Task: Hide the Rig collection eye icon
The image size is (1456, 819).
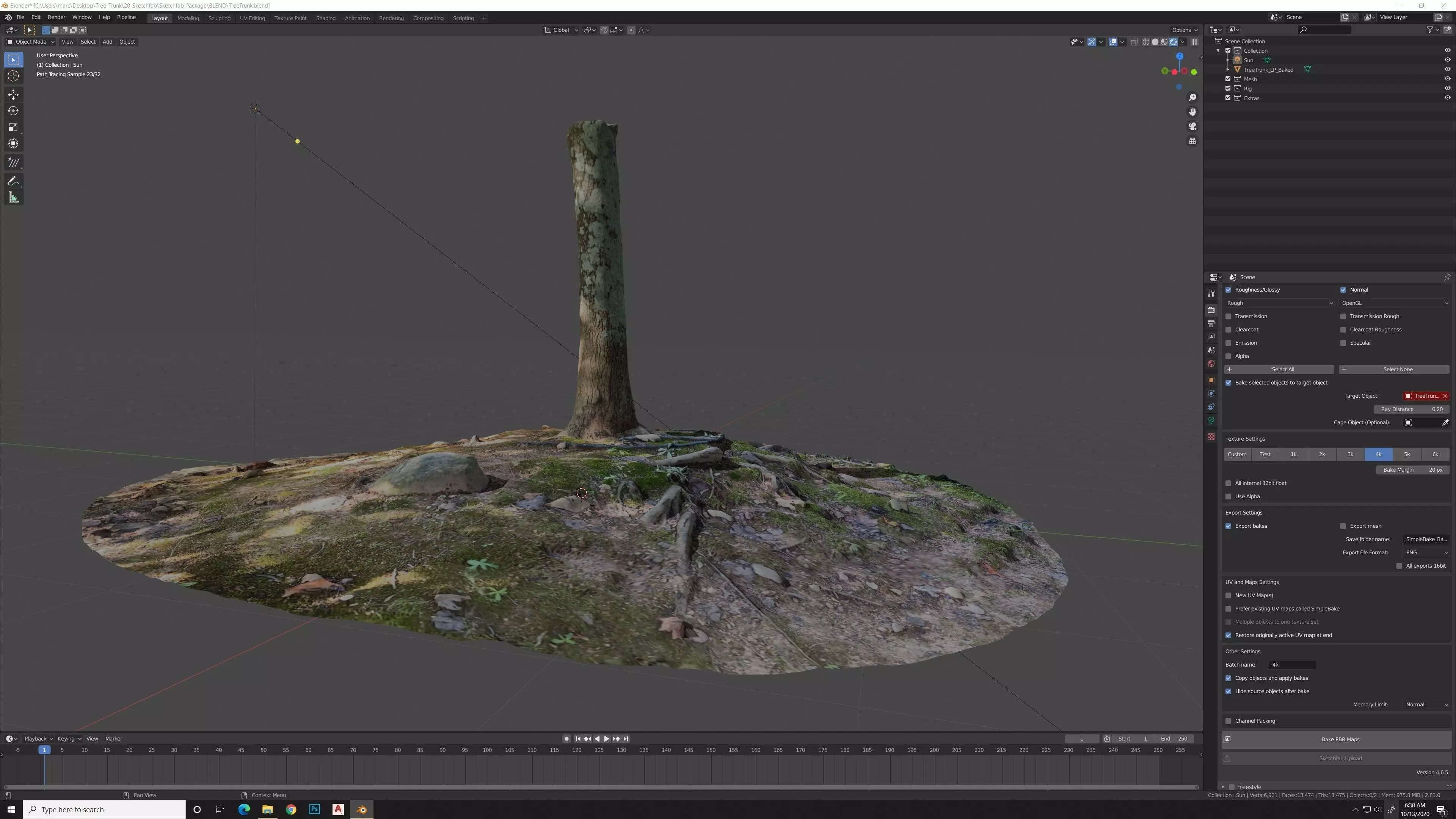Action: pos(1447,89)
